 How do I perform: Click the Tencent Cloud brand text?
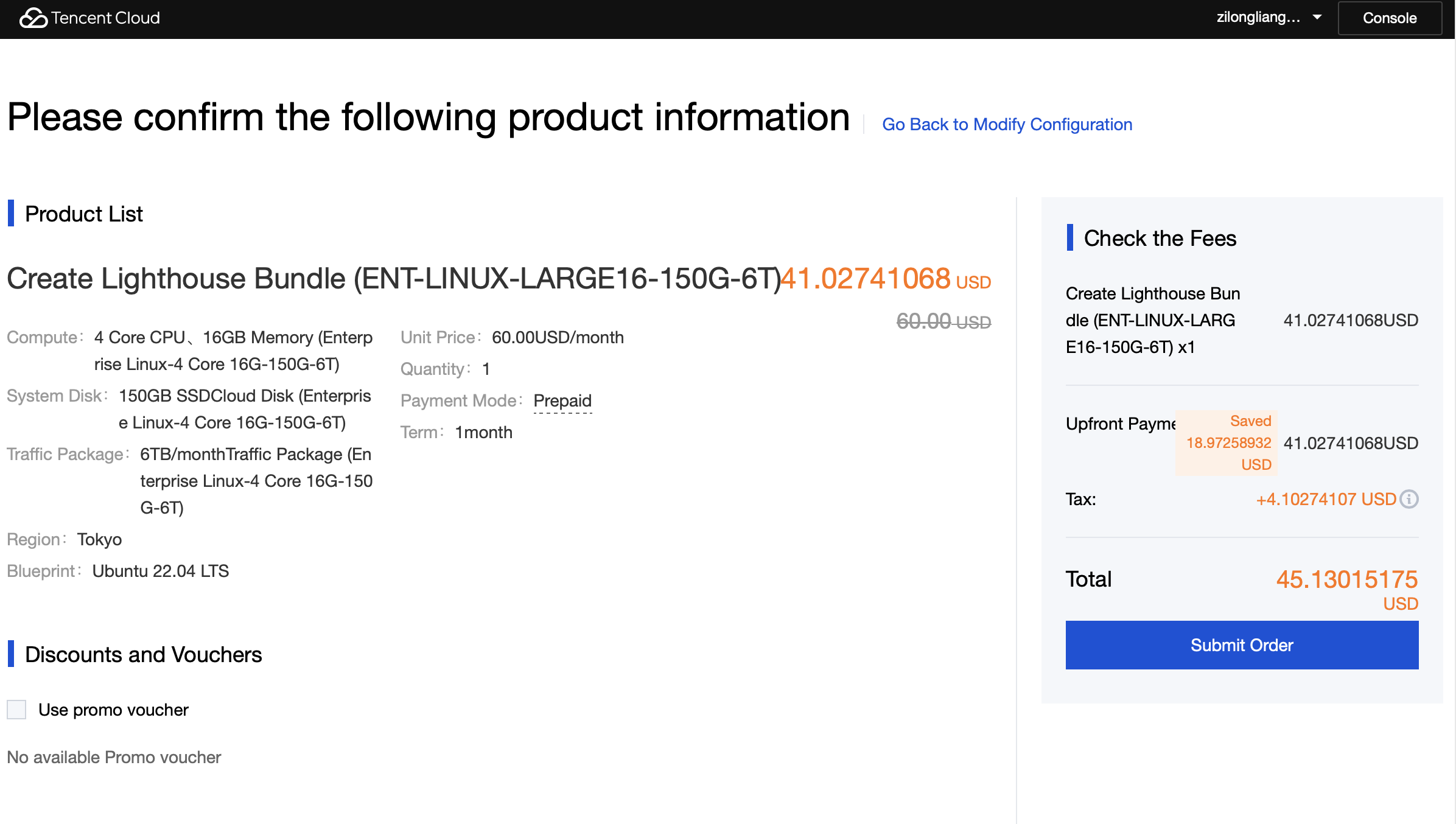click(x=105, y=18)
